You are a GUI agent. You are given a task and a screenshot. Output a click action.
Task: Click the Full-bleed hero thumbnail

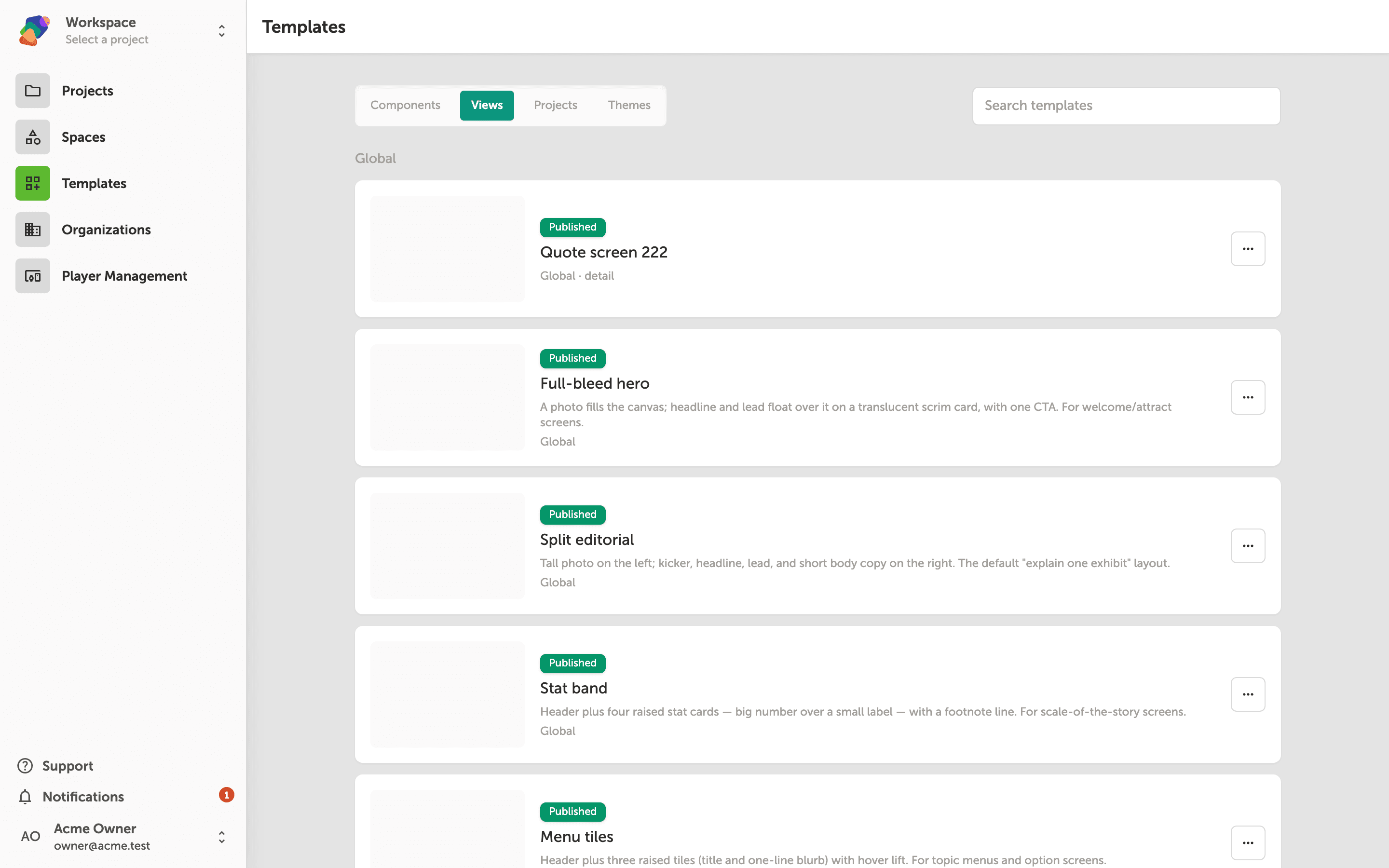click(x=447, y=397)
